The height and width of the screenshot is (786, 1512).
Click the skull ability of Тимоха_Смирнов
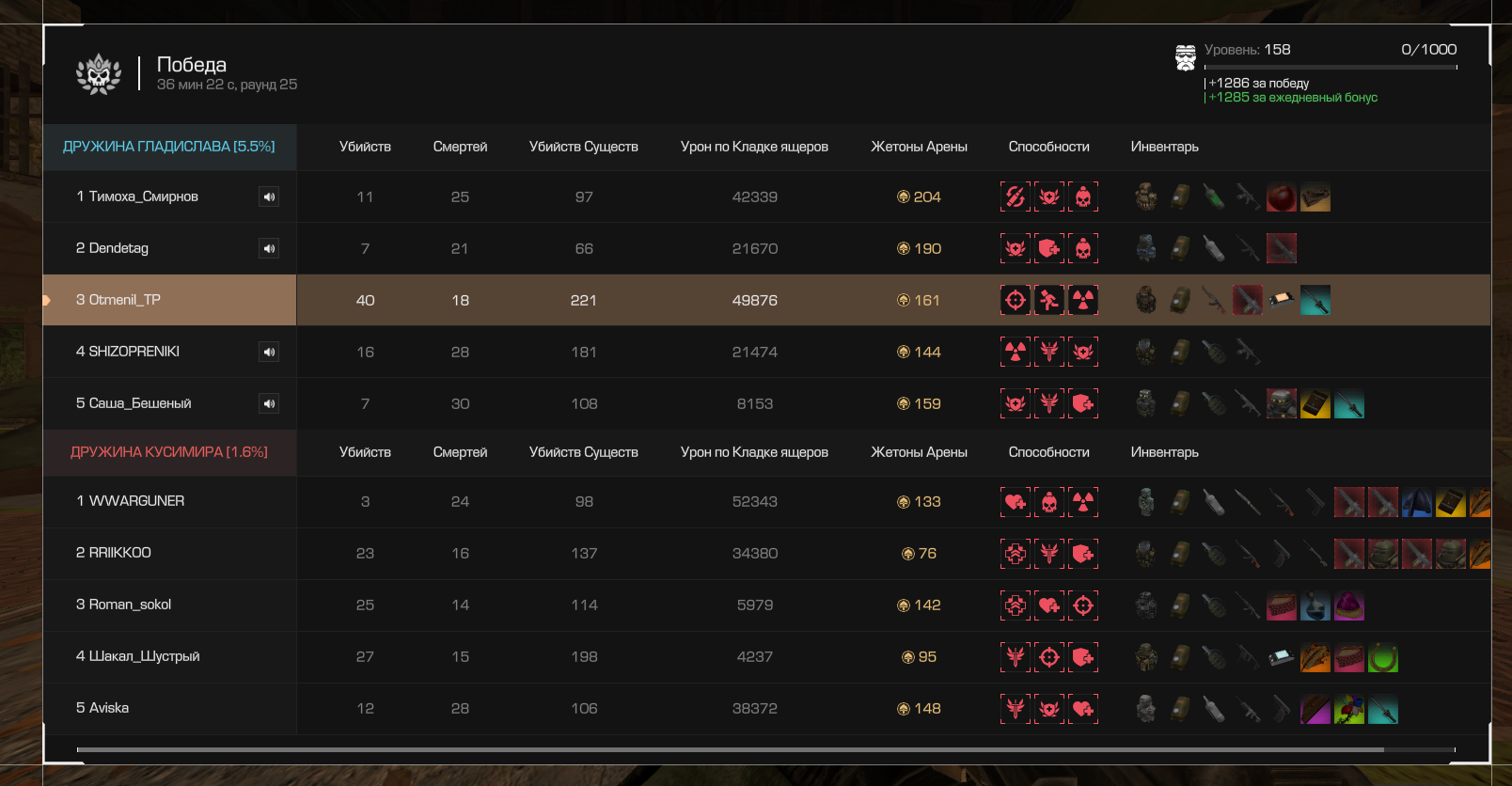point(1083,196)
